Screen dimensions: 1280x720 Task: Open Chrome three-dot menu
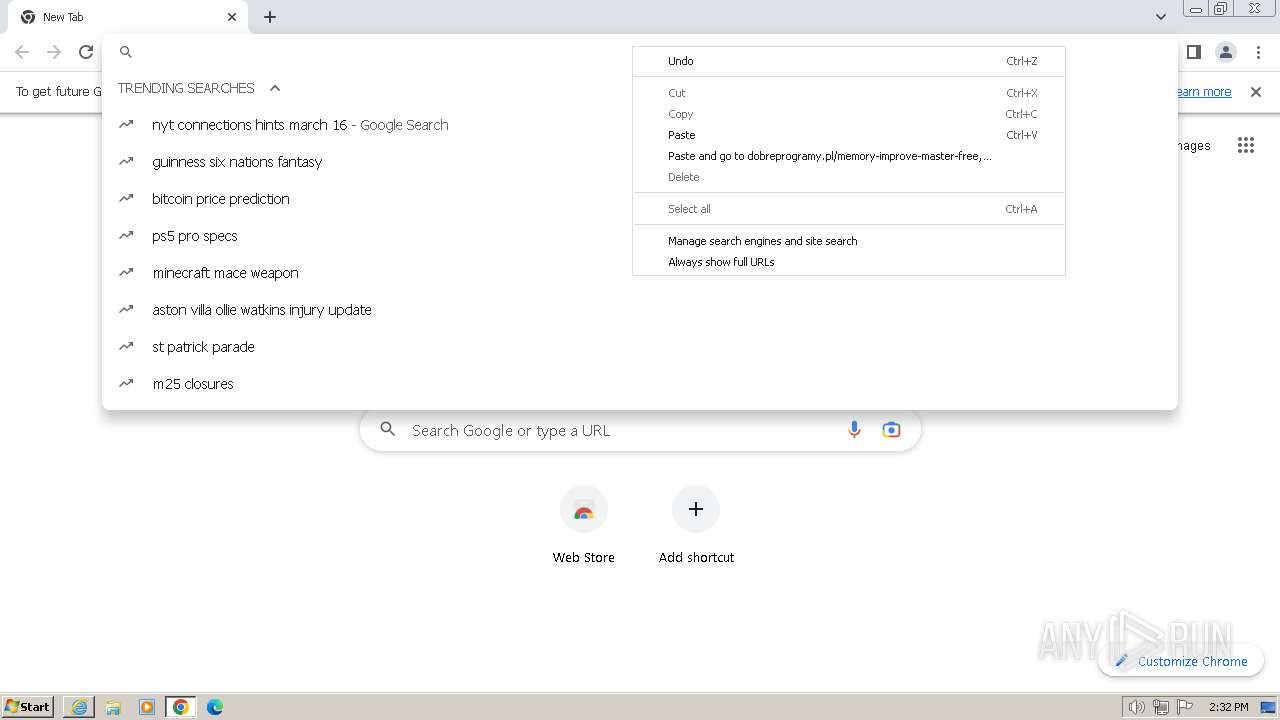pyautogui.click(x=1259, y=52)
